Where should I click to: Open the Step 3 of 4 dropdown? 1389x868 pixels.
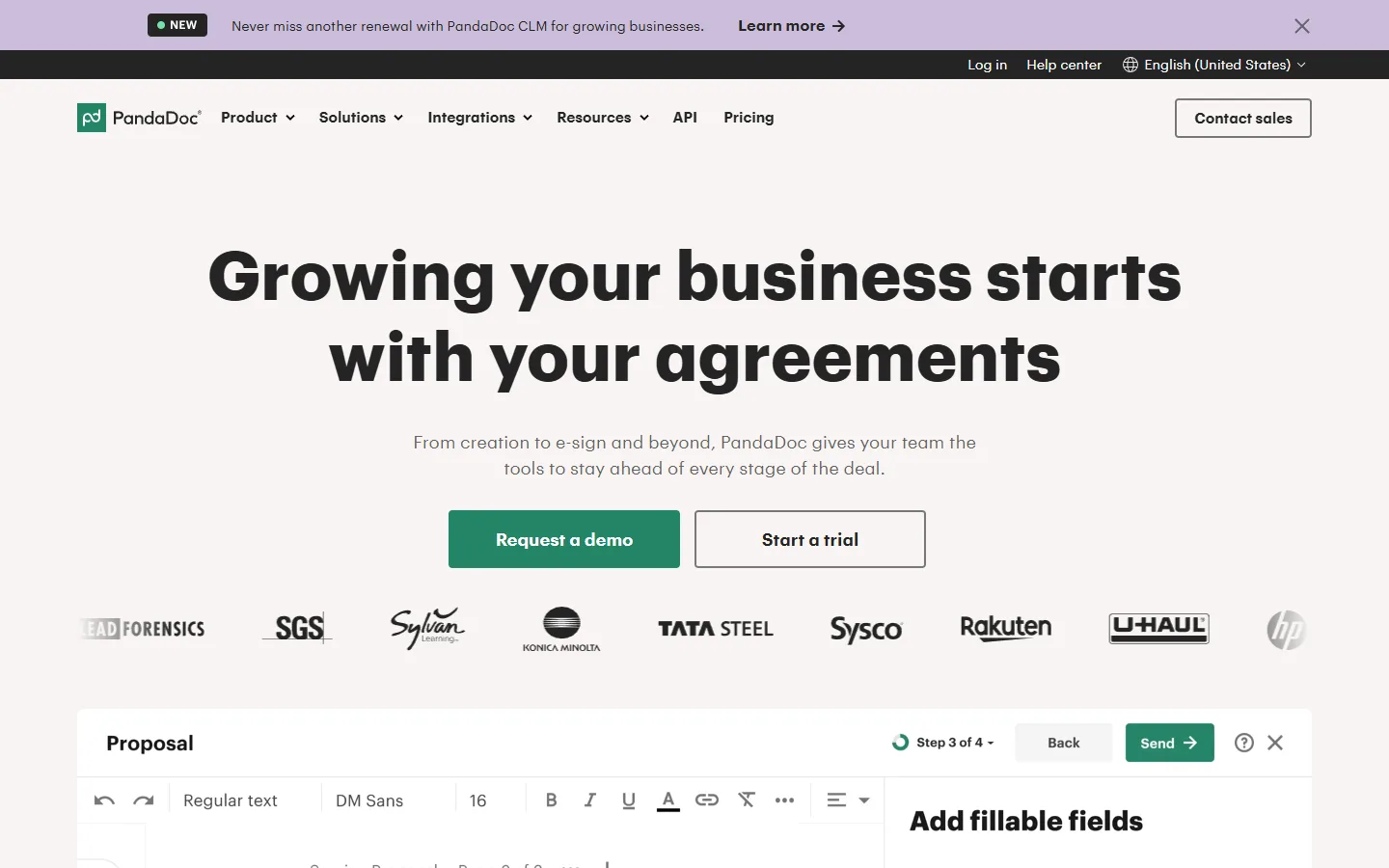pyautogui.click(x=943, y=743)
